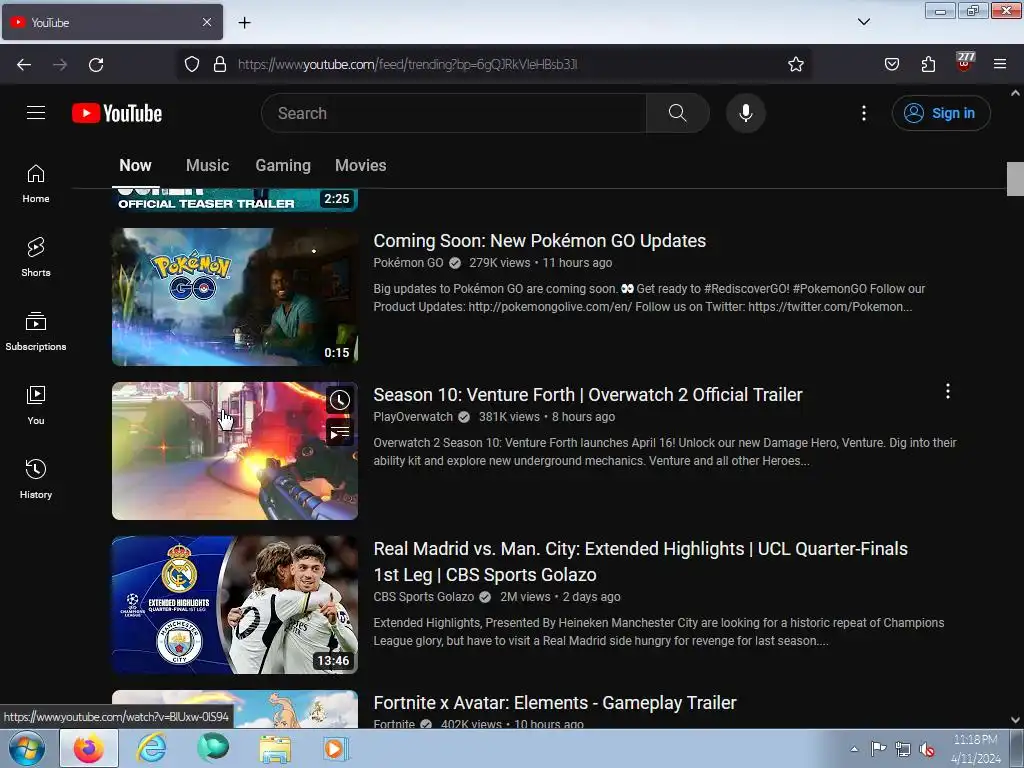
Task: Switch to the Music trending tab
Action: point(207,165)
